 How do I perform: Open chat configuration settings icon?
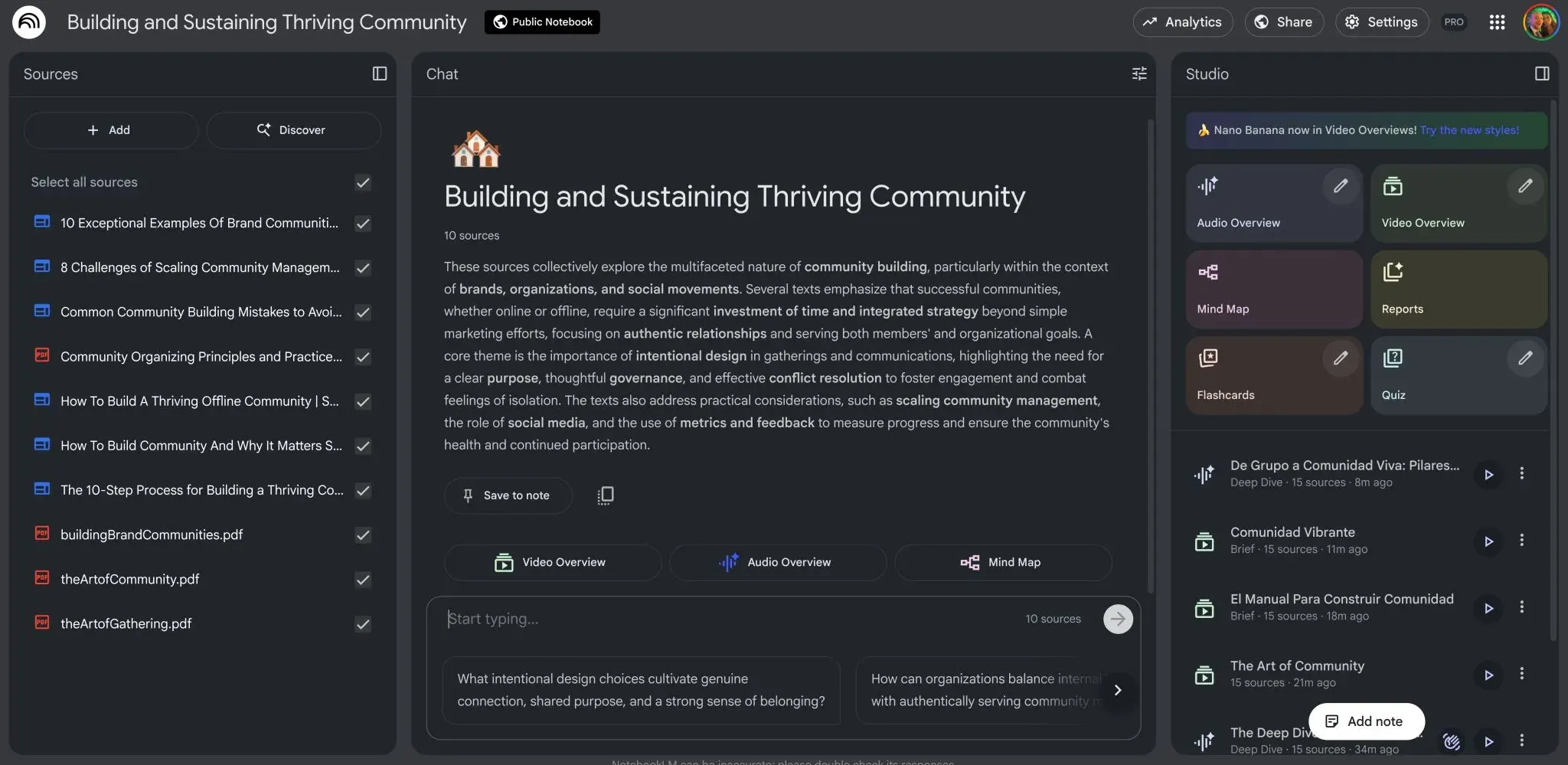pos(1139,74)
